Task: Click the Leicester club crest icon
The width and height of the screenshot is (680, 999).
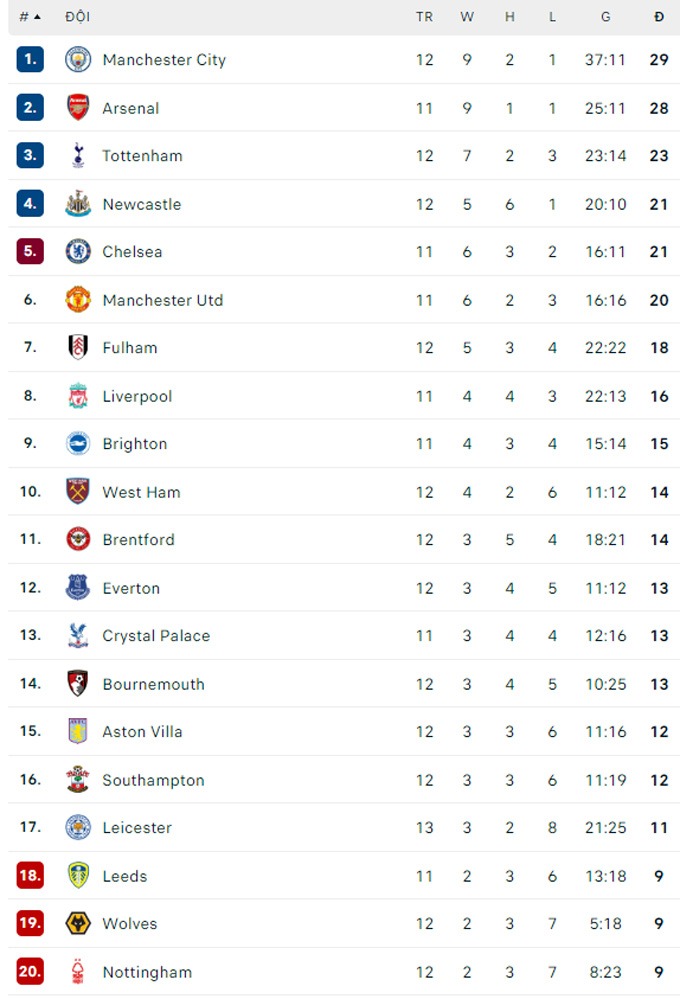Action: coord(78,828)
